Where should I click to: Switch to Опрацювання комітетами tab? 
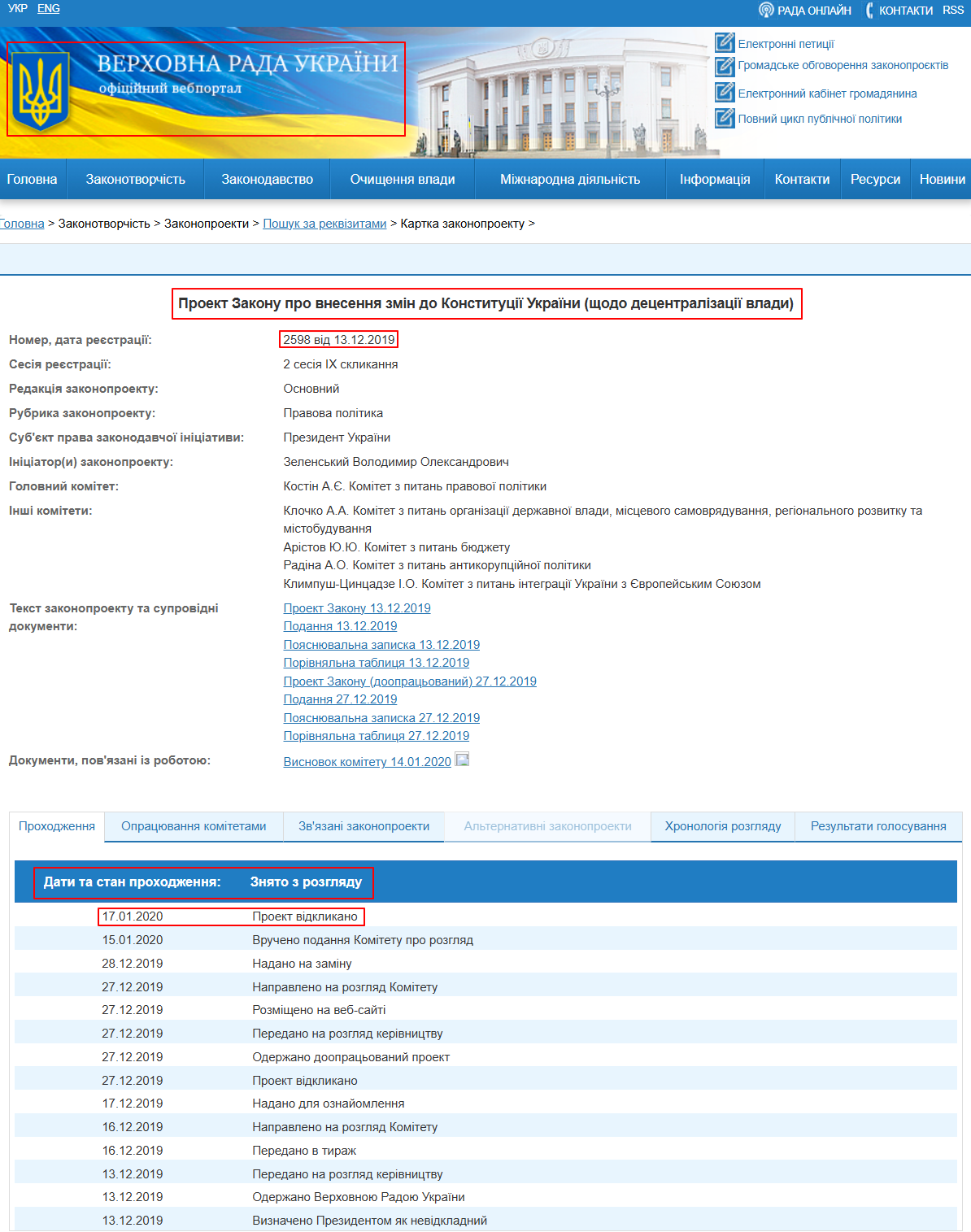point(194,826)
